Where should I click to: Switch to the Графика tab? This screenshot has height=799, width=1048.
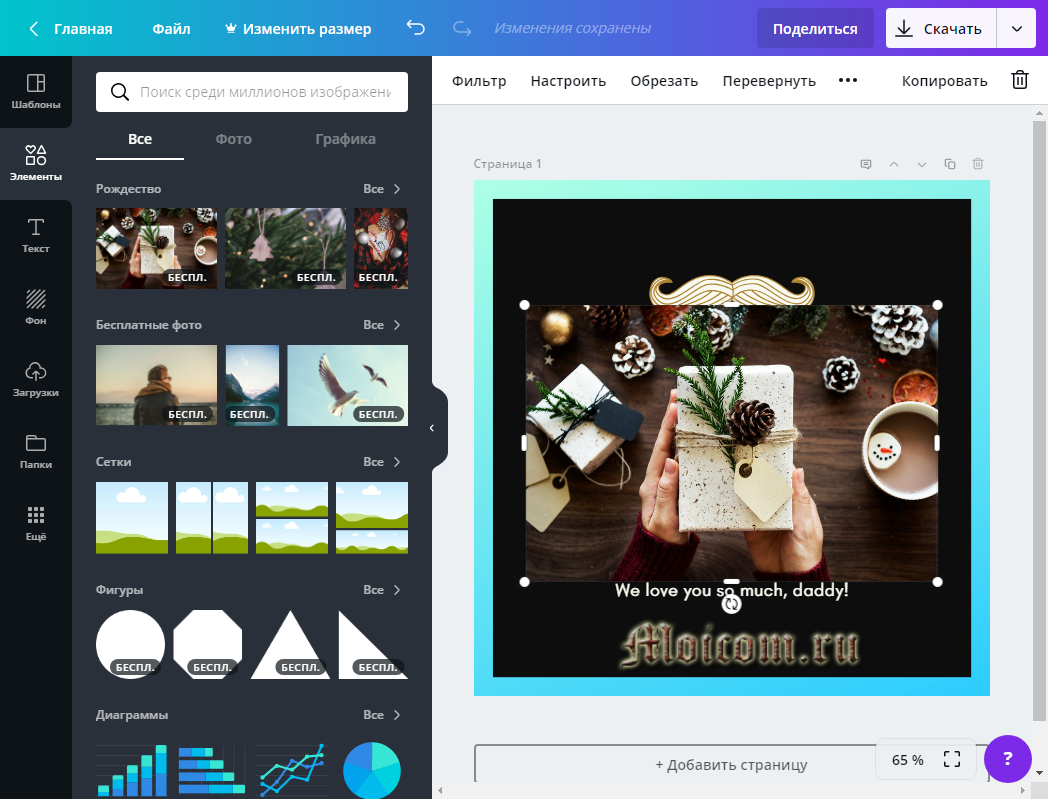coord(345,139)
